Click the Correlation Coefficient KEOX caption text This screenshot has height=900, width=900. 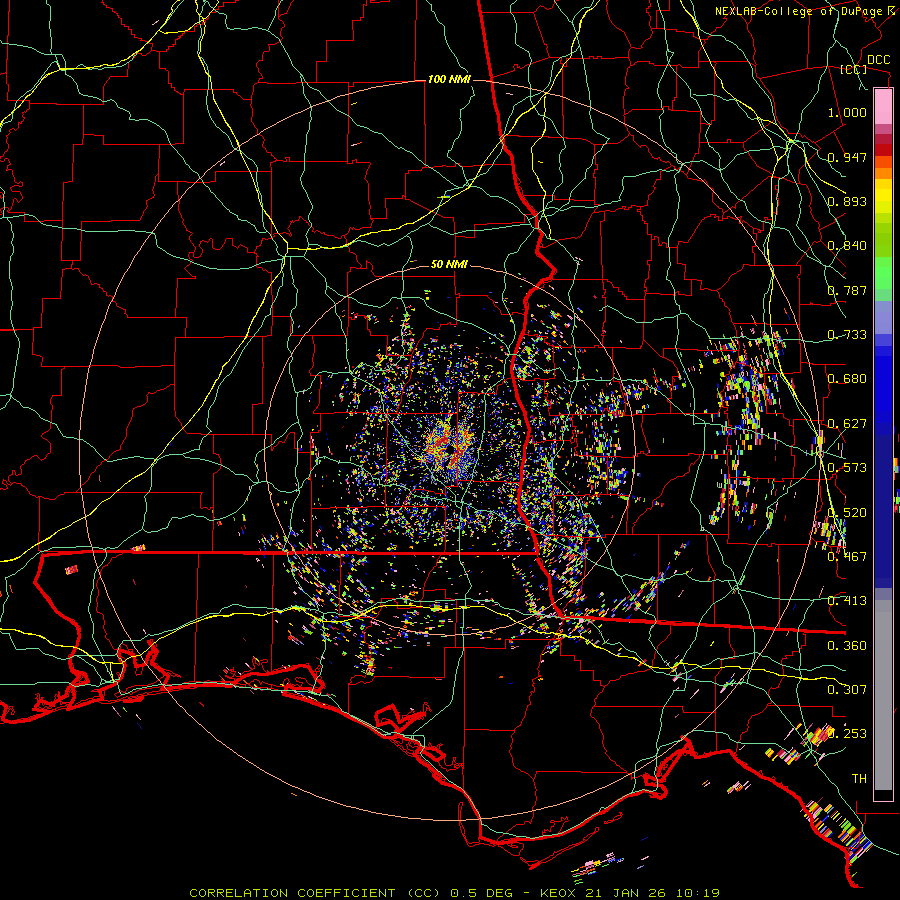pos(454,893)
